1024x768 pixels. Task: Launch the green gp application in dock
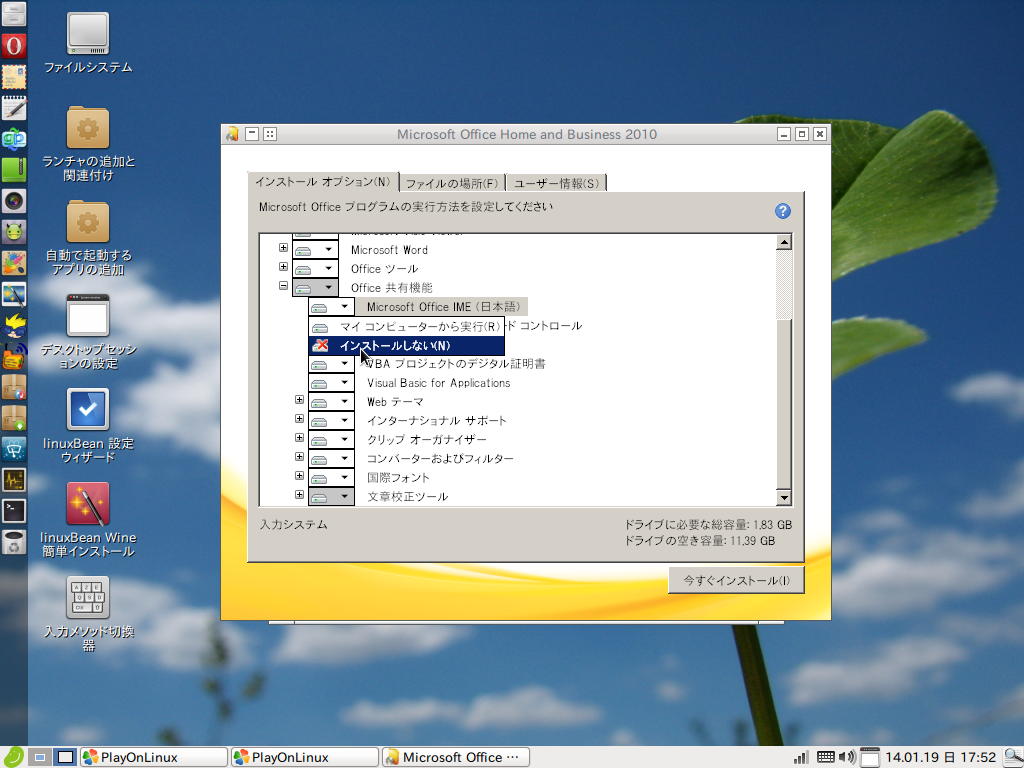(x=13, y=139)
